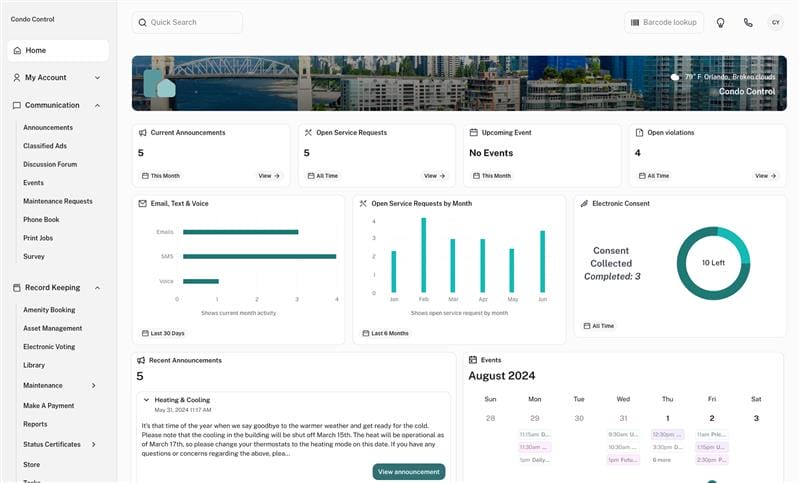Open the CY user avatar menu

tap(775, 22)
